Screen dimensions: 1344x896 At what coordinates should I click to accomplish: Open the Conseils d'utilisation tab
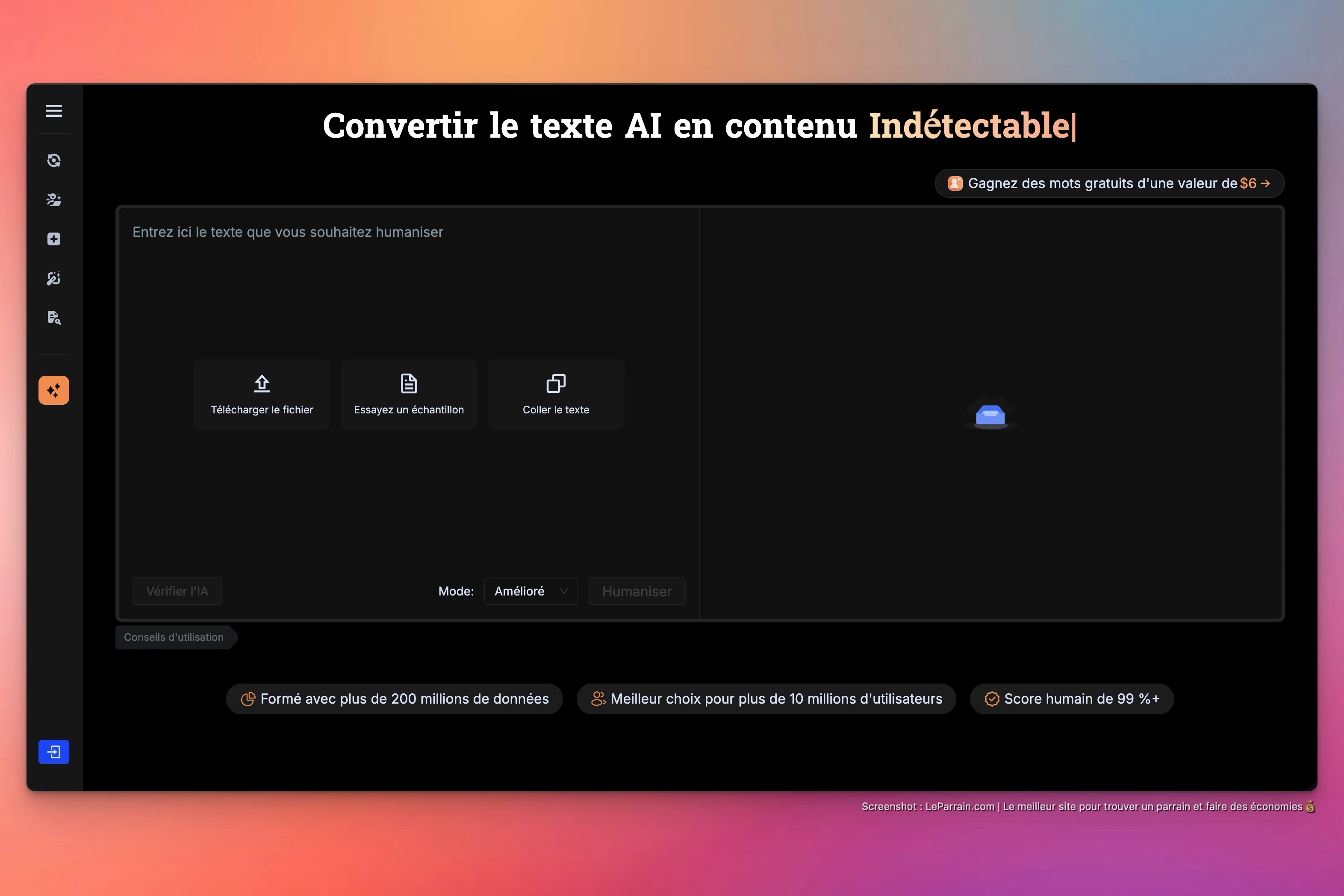[x=174, y=637]
